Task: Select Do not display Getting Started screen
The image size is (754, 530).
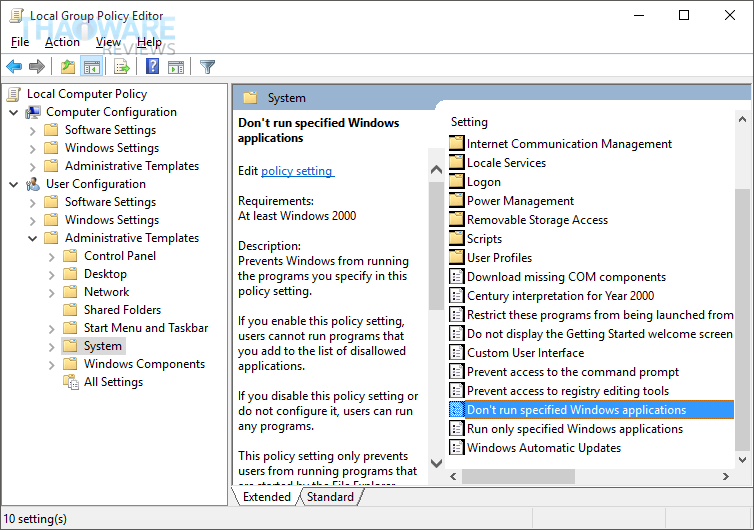Action: 600,334
